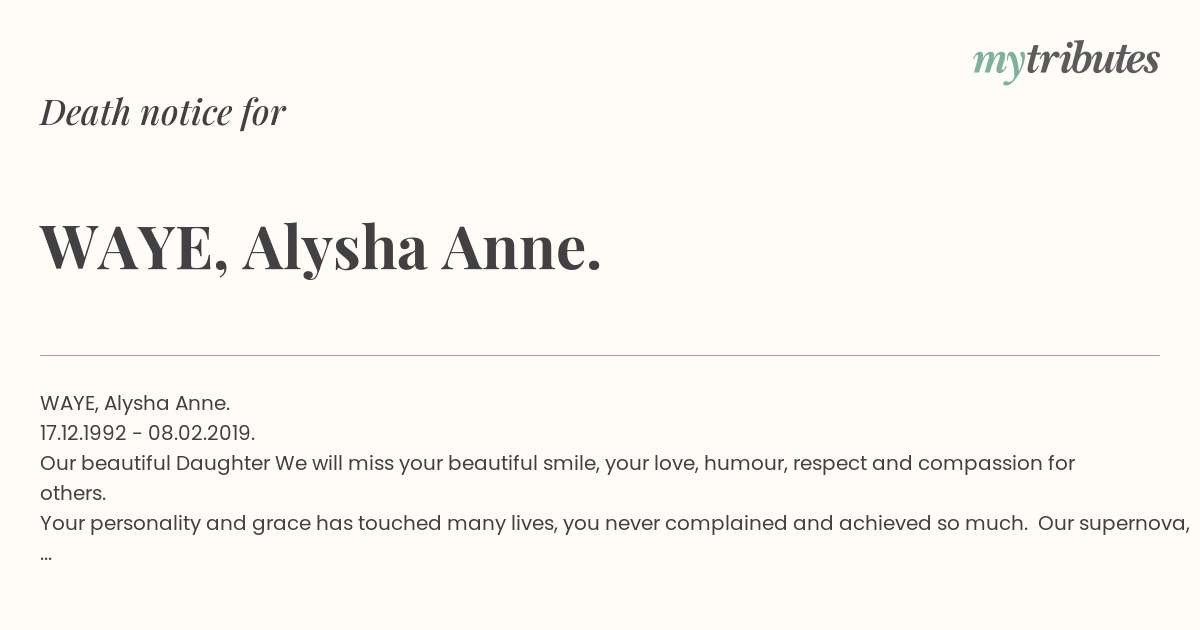Click the birth date 17.12.1992
1200x630 pixels.
click(83, 433)
